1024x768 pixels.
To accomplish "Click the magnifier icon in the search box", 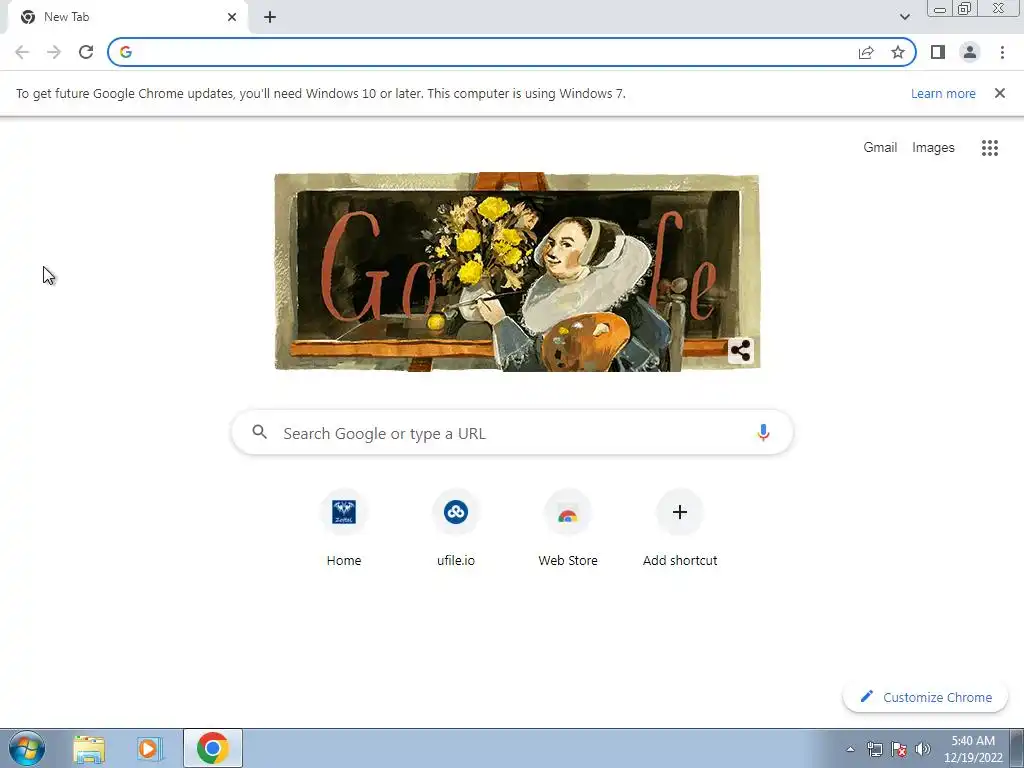I will click(259, 432).
